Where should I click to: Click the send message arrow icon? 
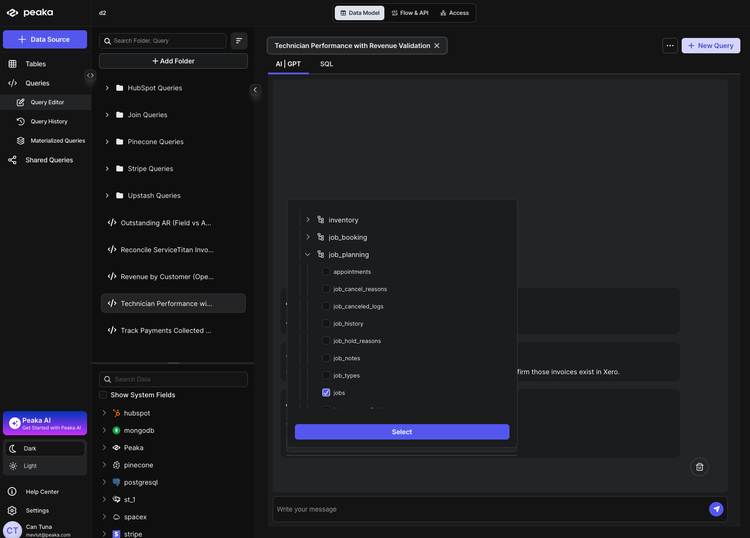coord(716,509)
